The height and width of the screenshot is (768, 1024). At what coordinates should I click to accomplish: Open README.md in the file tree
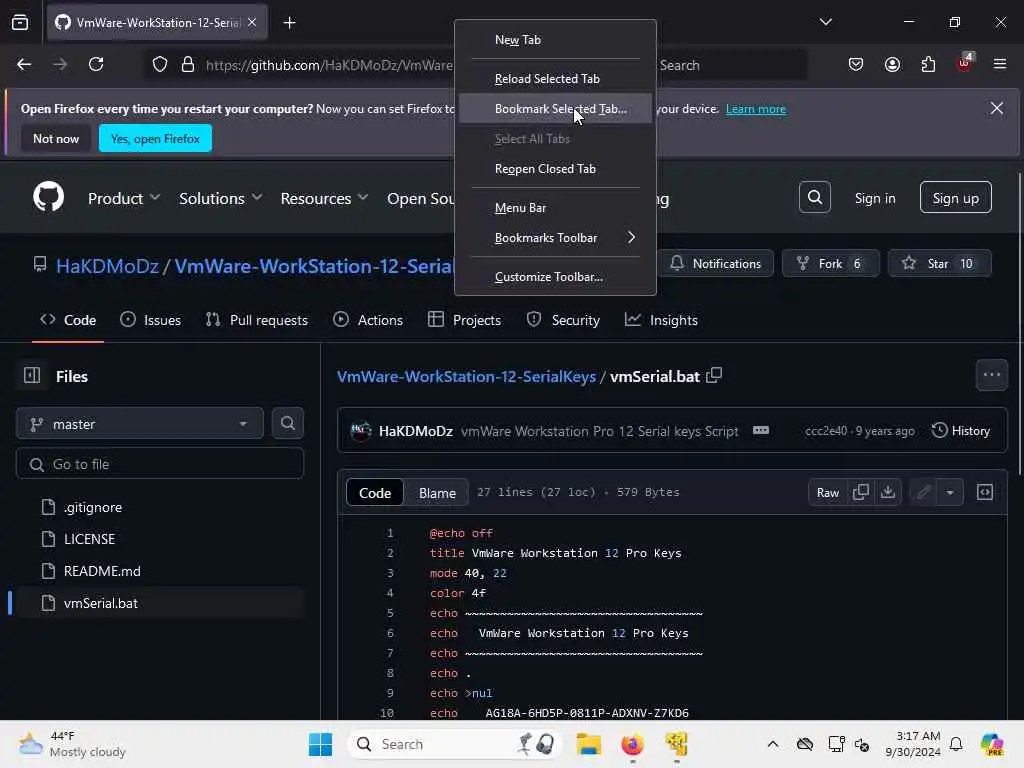[x=102, y=571]
